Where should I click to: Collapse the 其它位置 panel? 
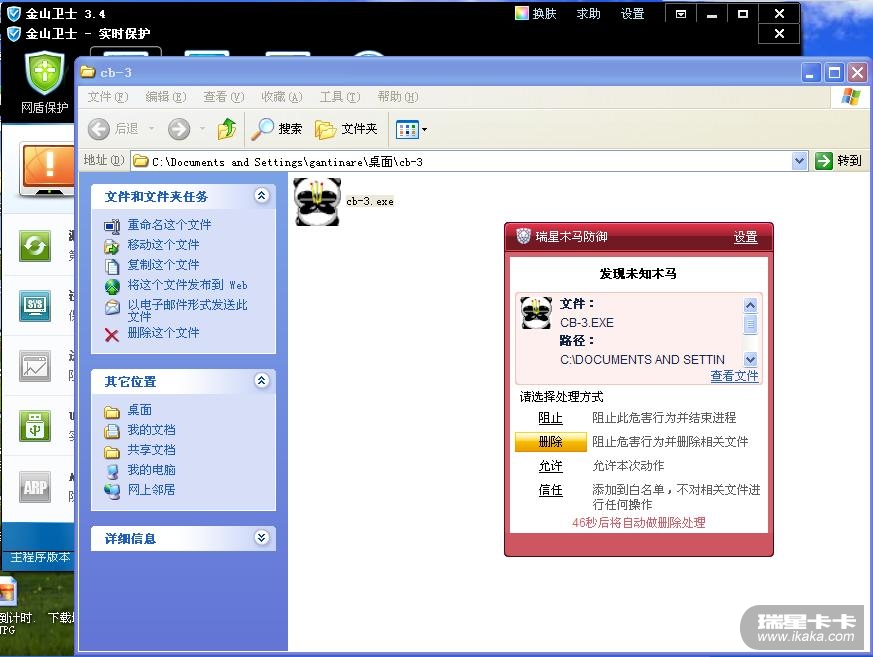pos(262,380)
